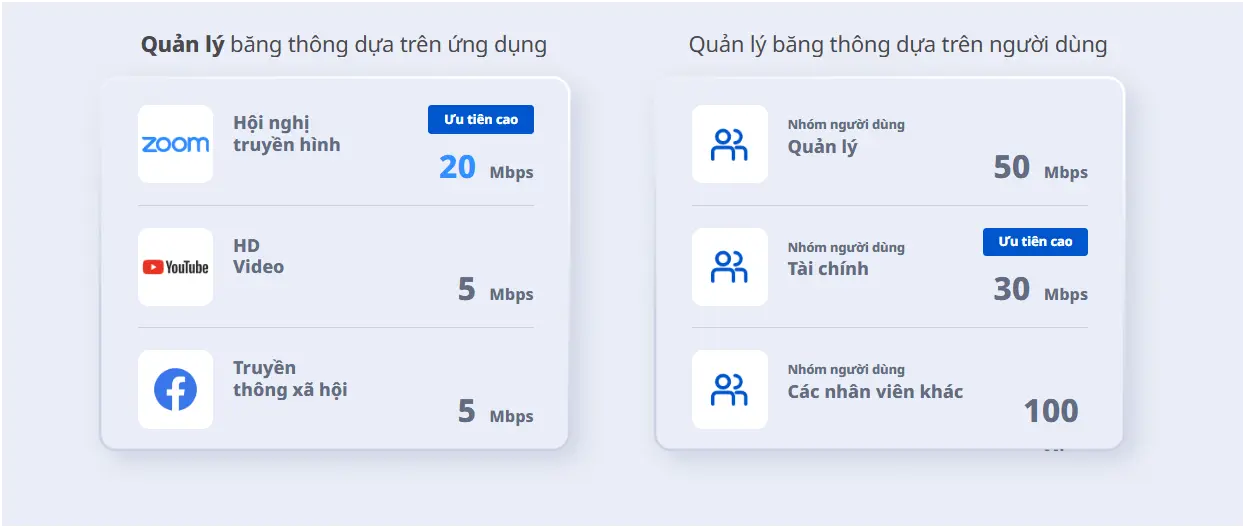Select the Truyền thông xã hội label

tap(290, 378)
